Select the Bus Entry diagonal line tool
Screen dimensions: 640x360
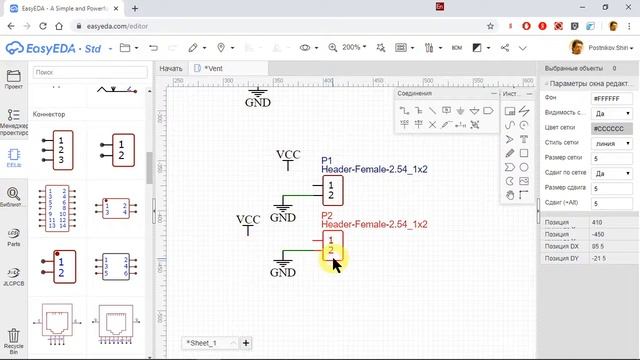pos(432,111)
